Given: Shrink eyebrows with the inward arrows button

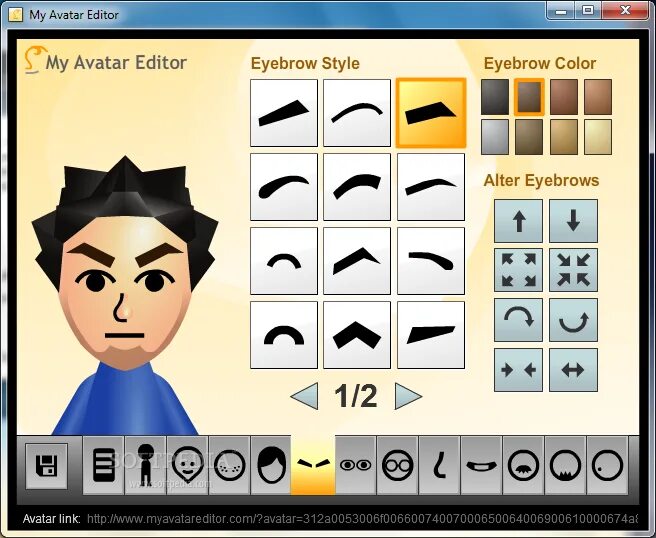Looking at the screenshot, I should (573, 270).
